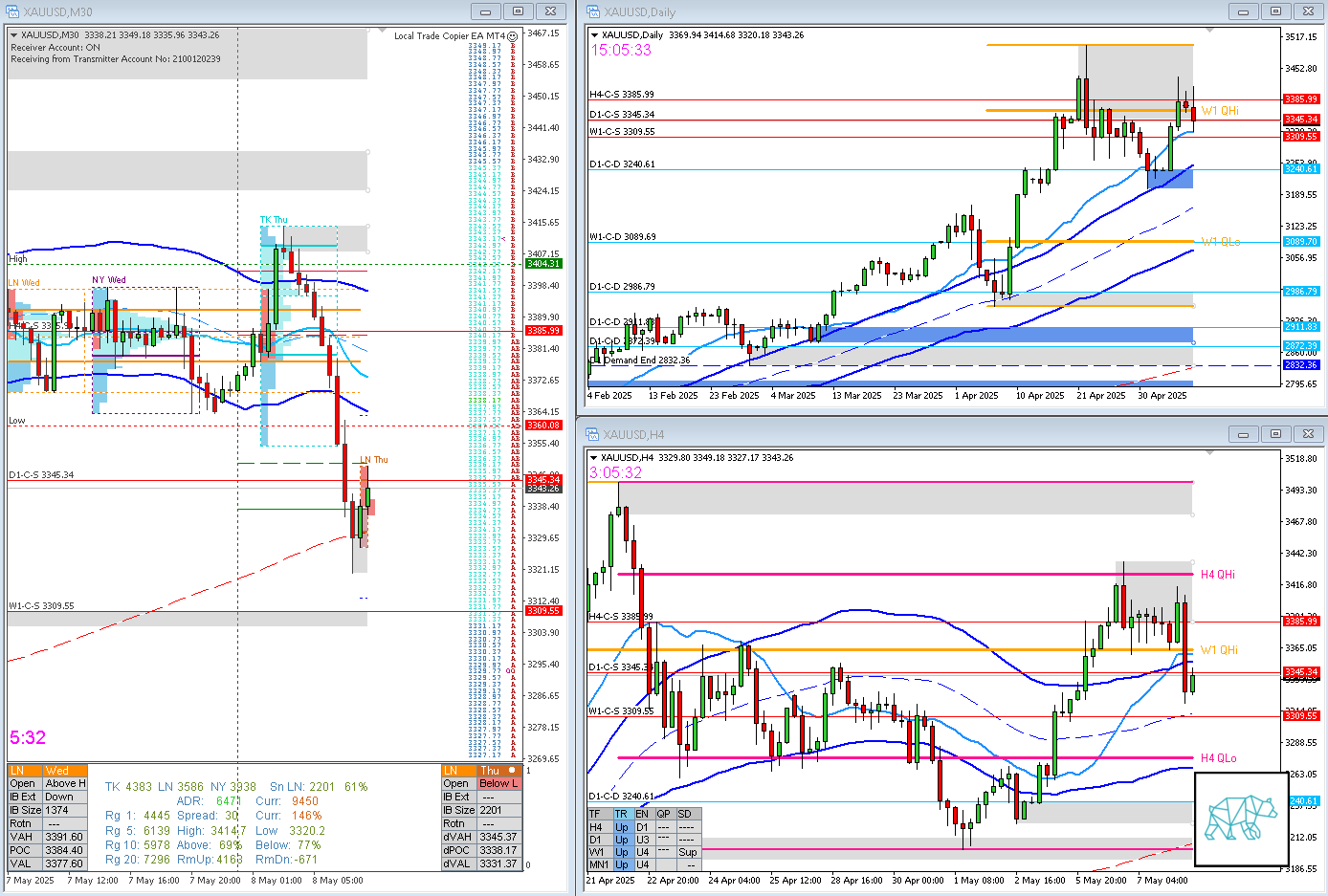Click the 'LN Thu' session label on the chart

click(374, 460)
